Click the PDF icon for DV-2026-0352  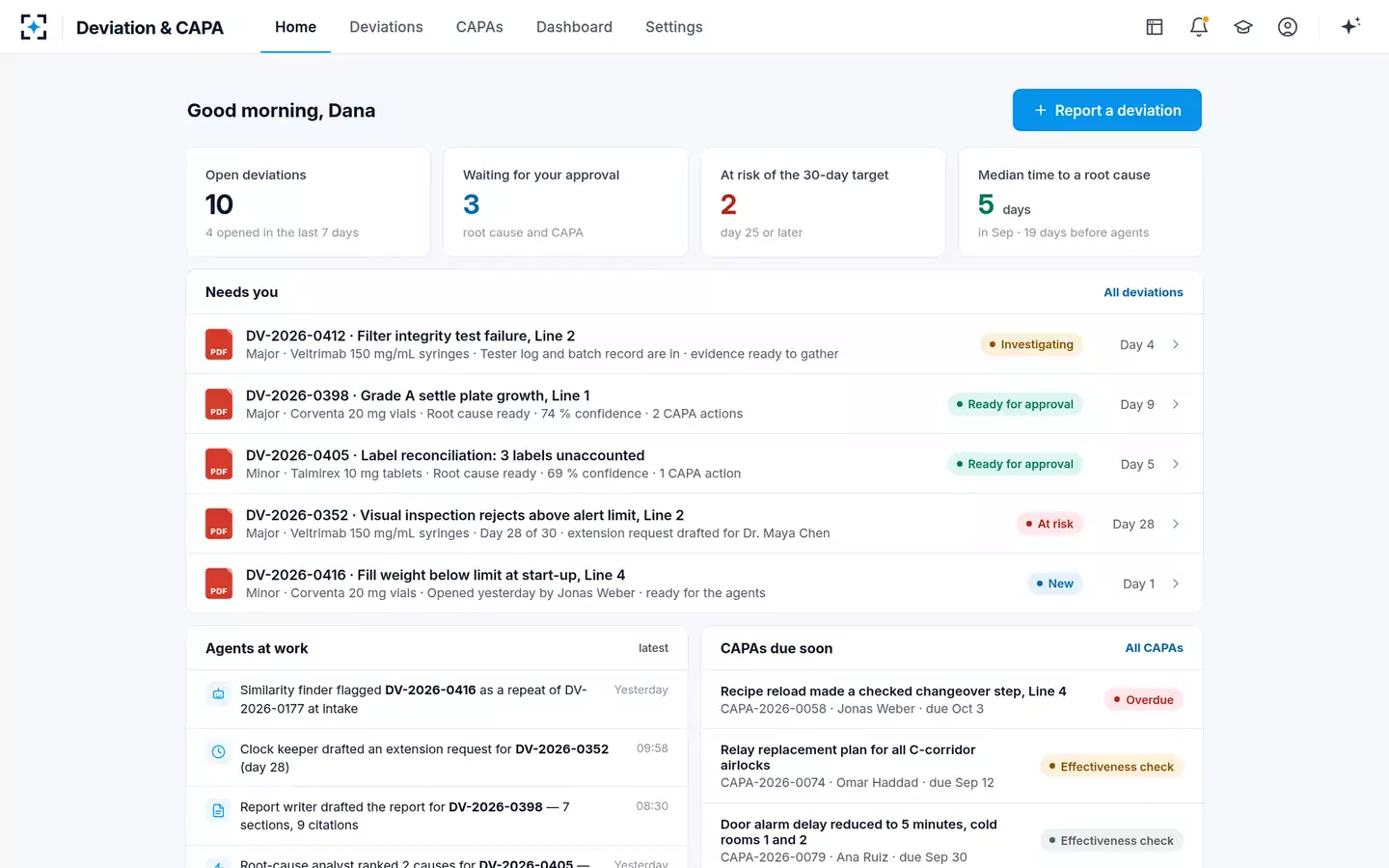pyautogui.click(x=219, y=524)
